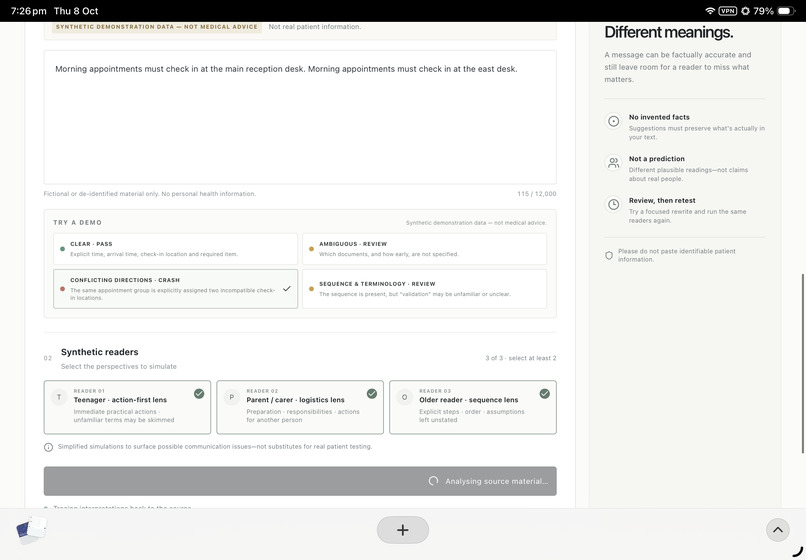Viewport: 806px width, 560px height.
Task: Toggle the Teenager - action-first lens card
Action: 127,407
